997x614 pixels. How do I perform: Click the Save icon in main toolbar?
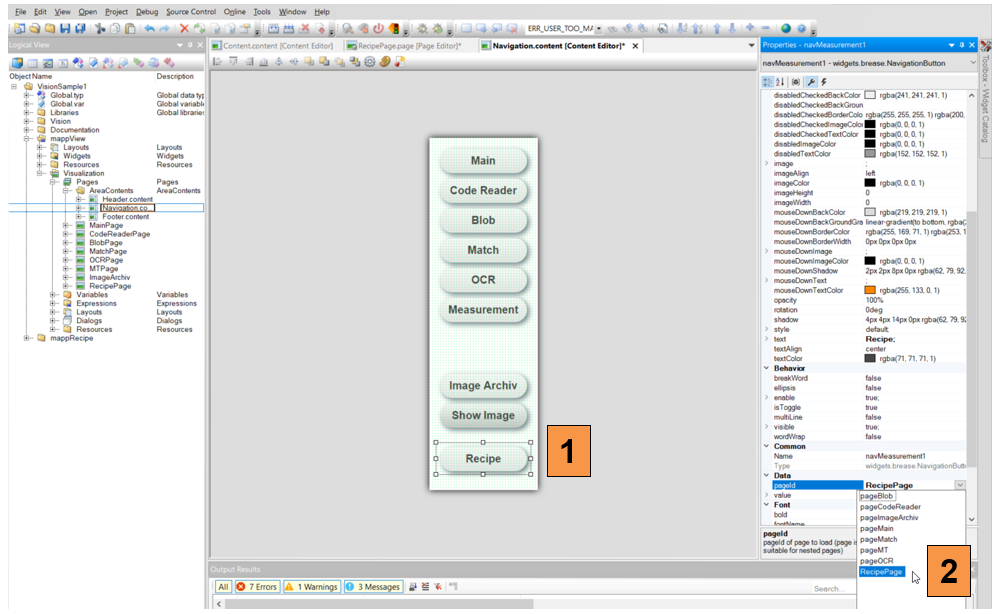[66, 29]
